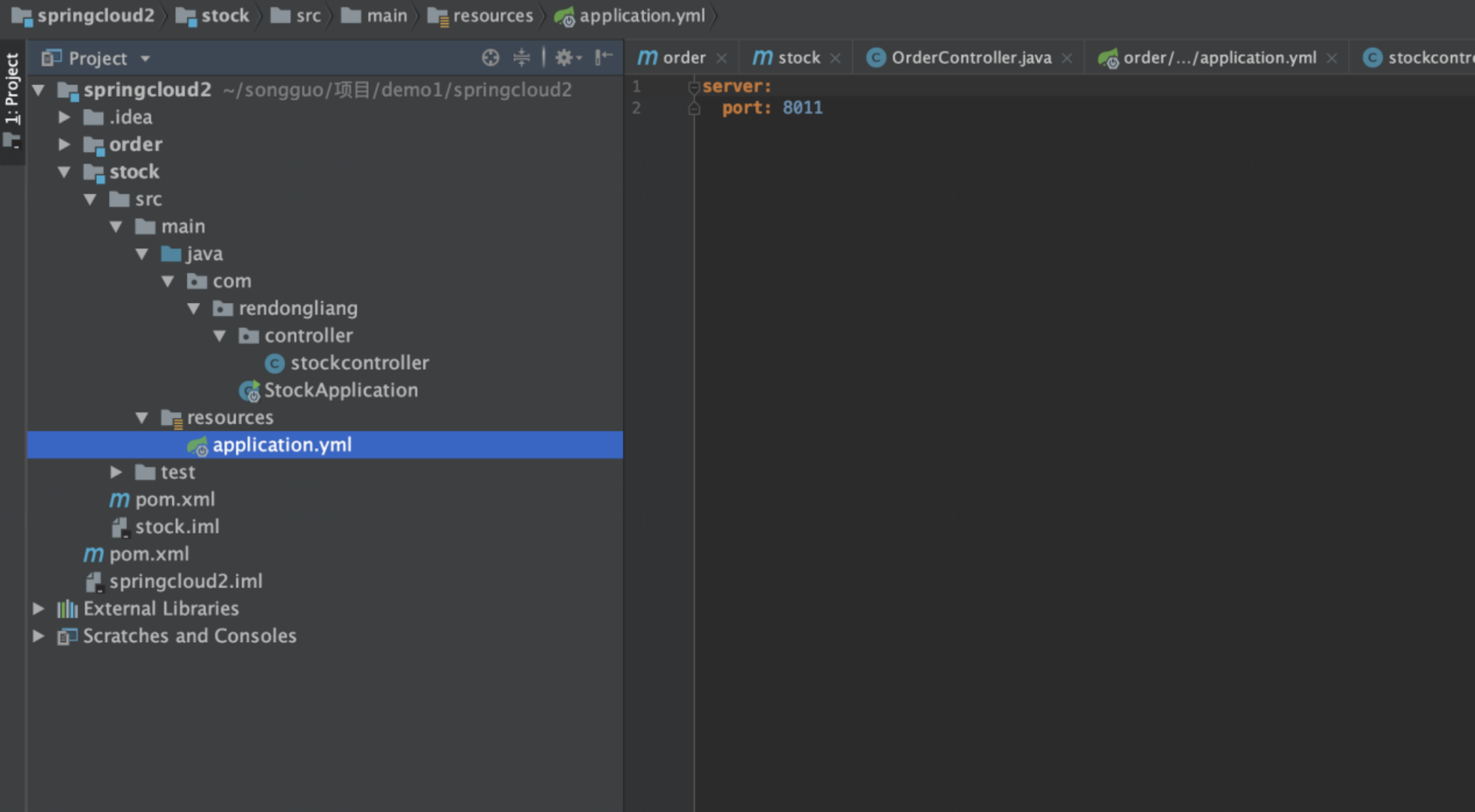Viewport: 1475px width, 812px height.
Task: Expand Scratches and Consoles
Action: tap(39, 636)
